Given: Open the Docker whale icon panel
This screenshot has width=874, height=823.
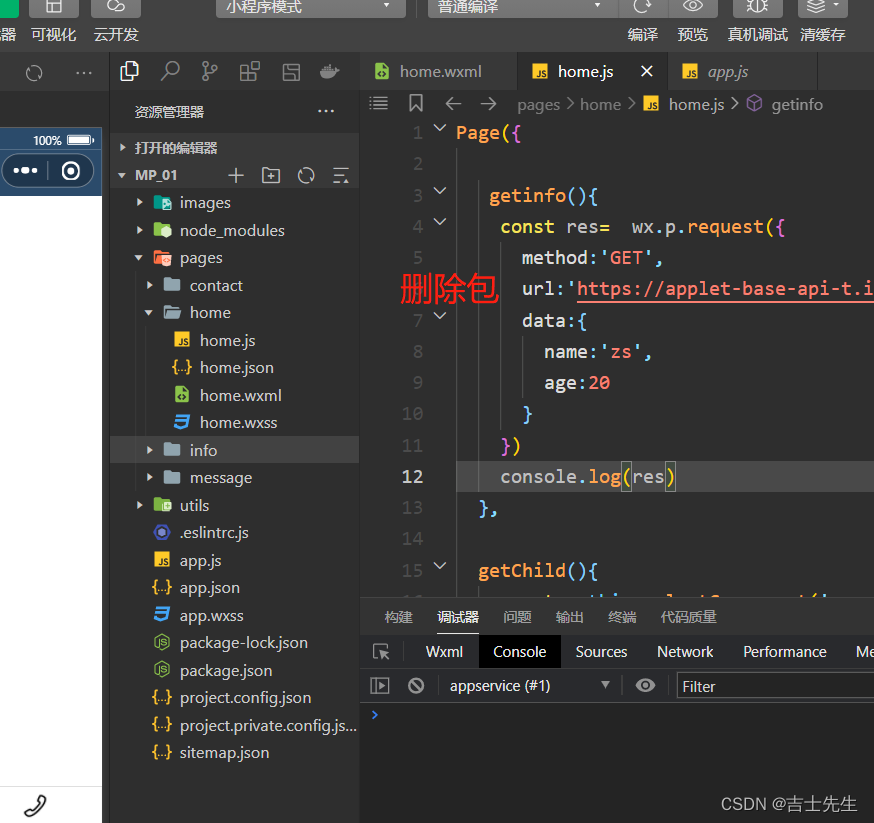Looking at the screenshot, I should point(329,71).
